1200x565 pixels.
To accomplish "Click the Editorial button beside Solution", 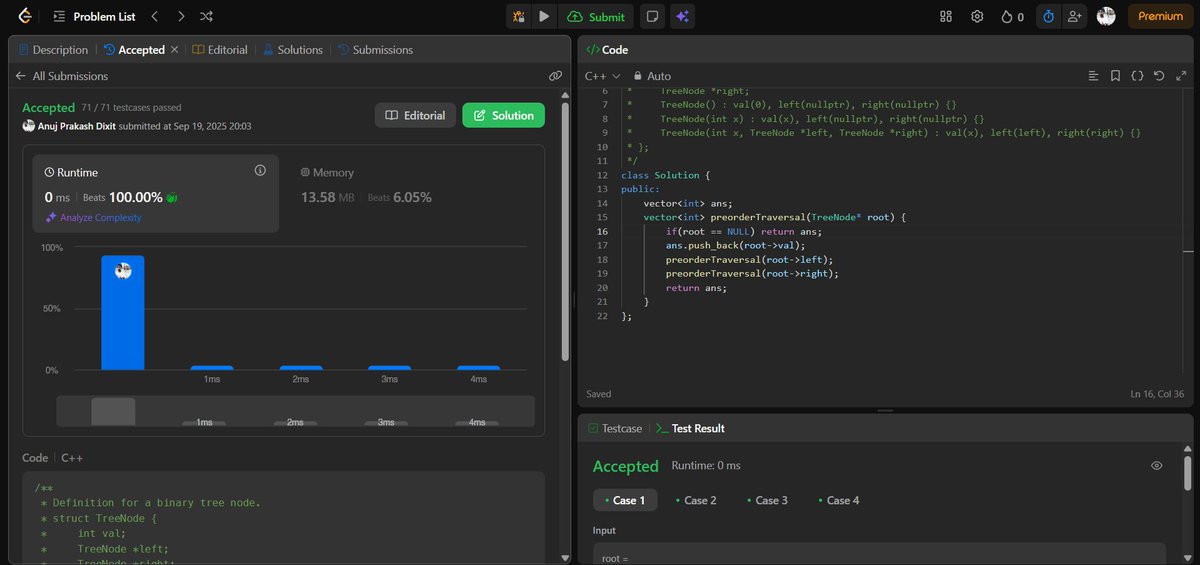I will click(x=415, y=115).
